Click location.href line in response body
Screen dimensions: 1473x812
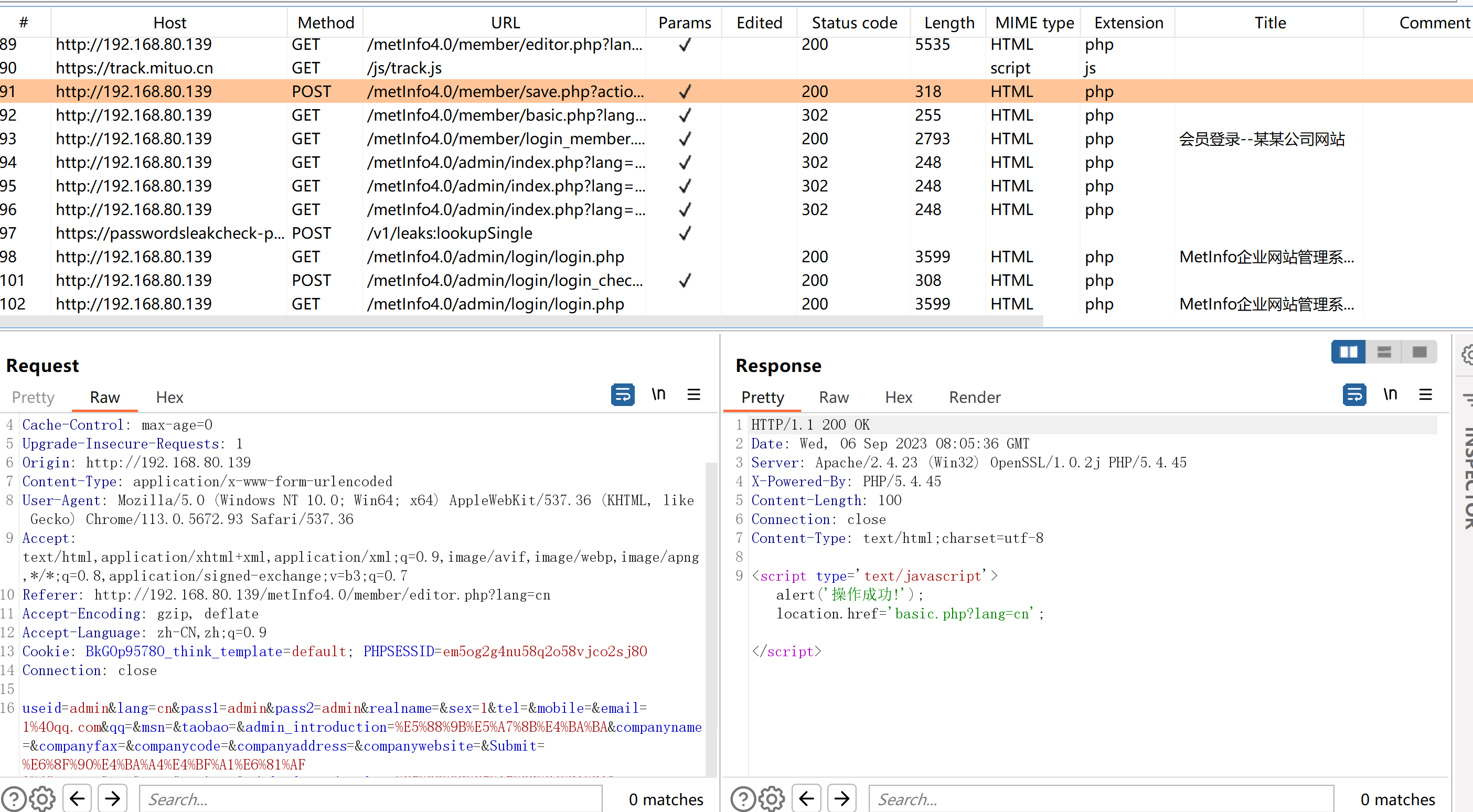[x=909, y=614]
